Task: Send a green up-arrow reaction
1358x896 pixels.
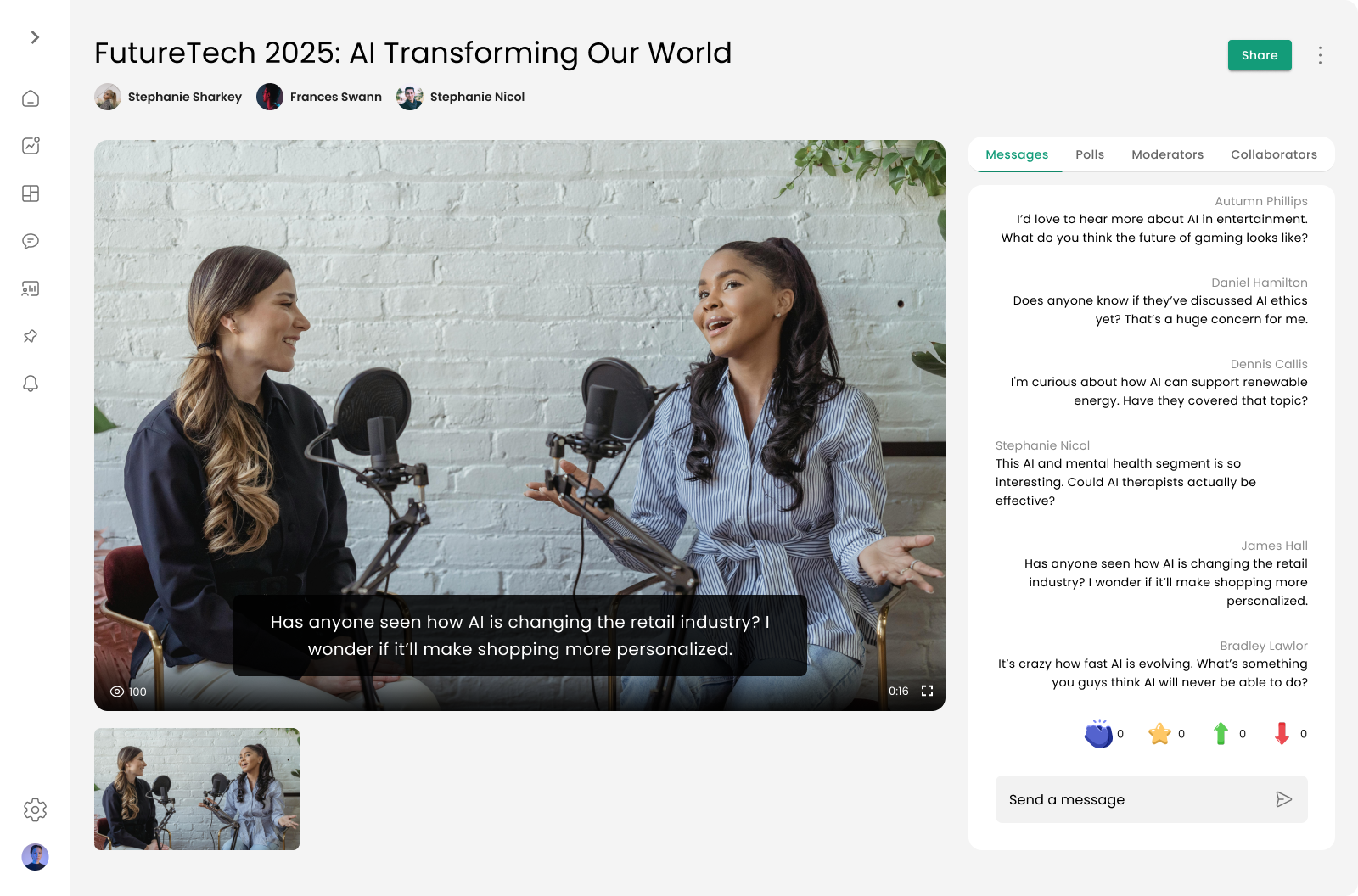Action: pyautogui.click(x=1221, y=734)
